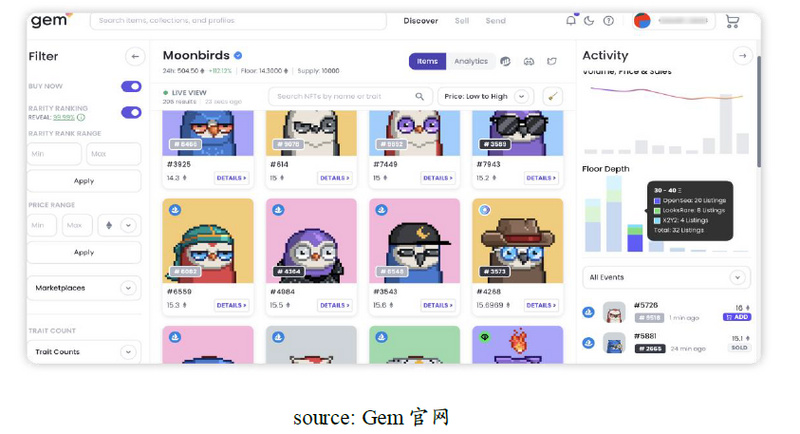Image resolution: width=800 pixels, height=434 pixels.
Task: Add activity item #5726 to cart
Action: pyautogui.click(x=737, y=317)
